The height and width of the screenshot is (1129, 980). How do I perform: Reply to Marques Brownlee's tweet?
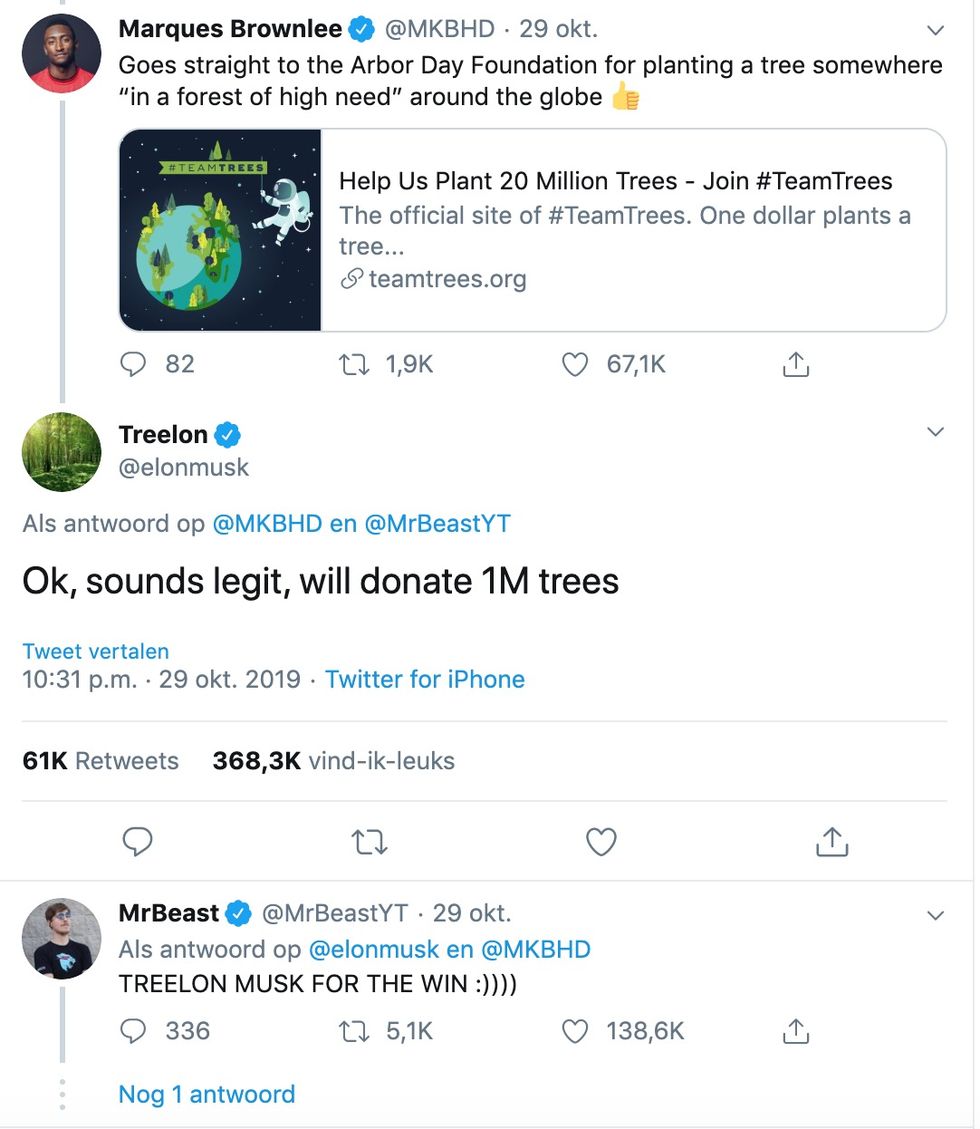133,364
